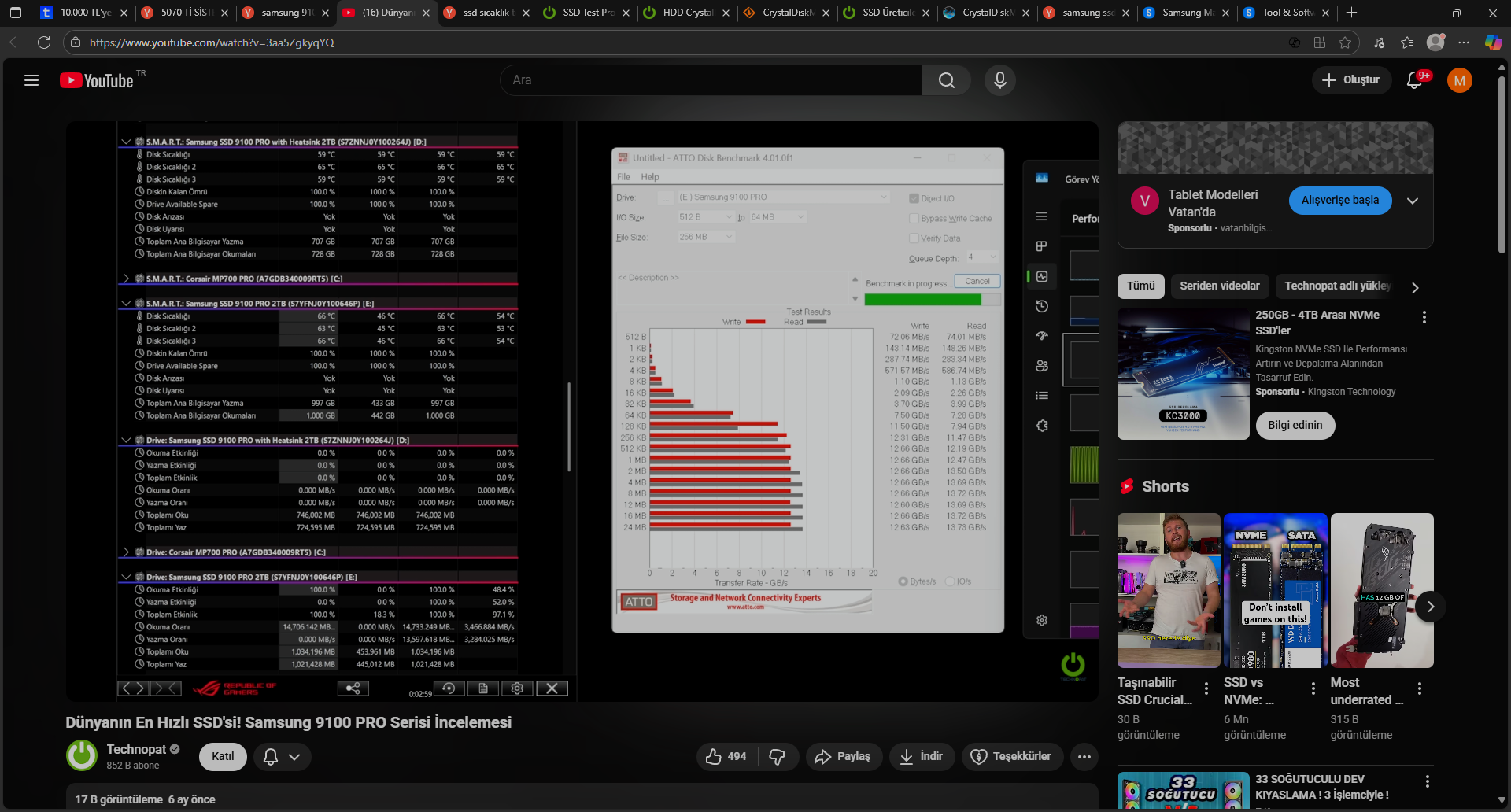
Task: Click the YouTube page vertical scrollbar
Action: [x=1502, y=165]
